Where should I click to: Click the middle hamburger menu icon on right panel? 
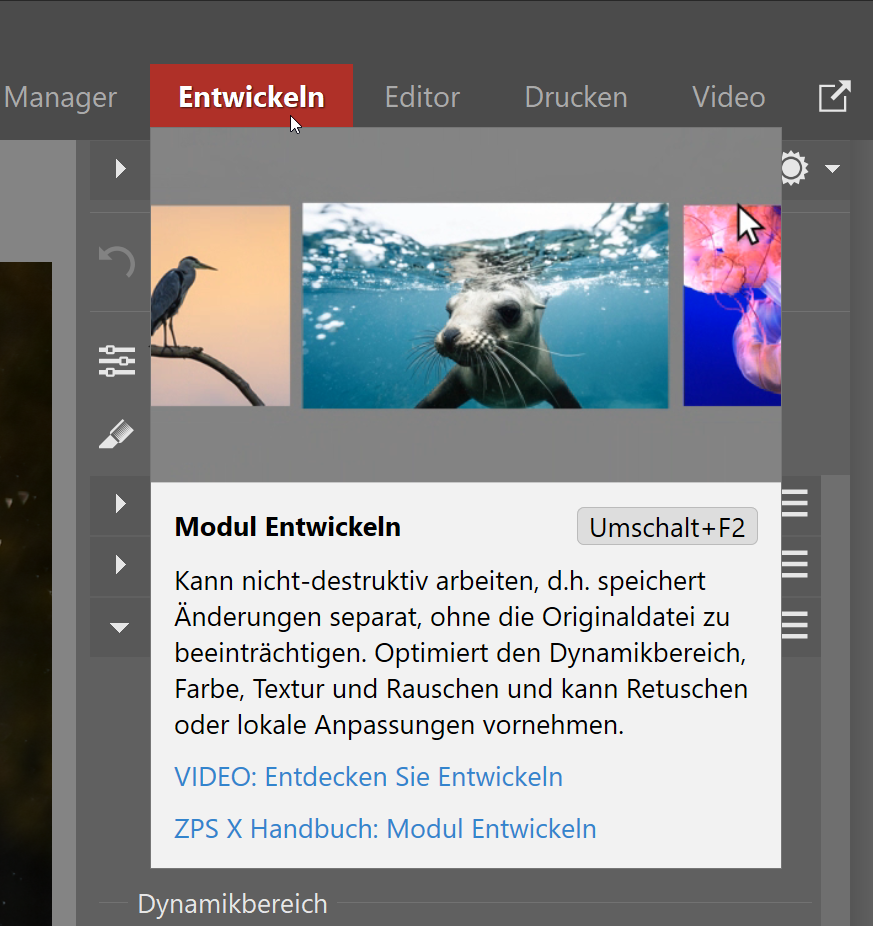click(x=793, y=566)
